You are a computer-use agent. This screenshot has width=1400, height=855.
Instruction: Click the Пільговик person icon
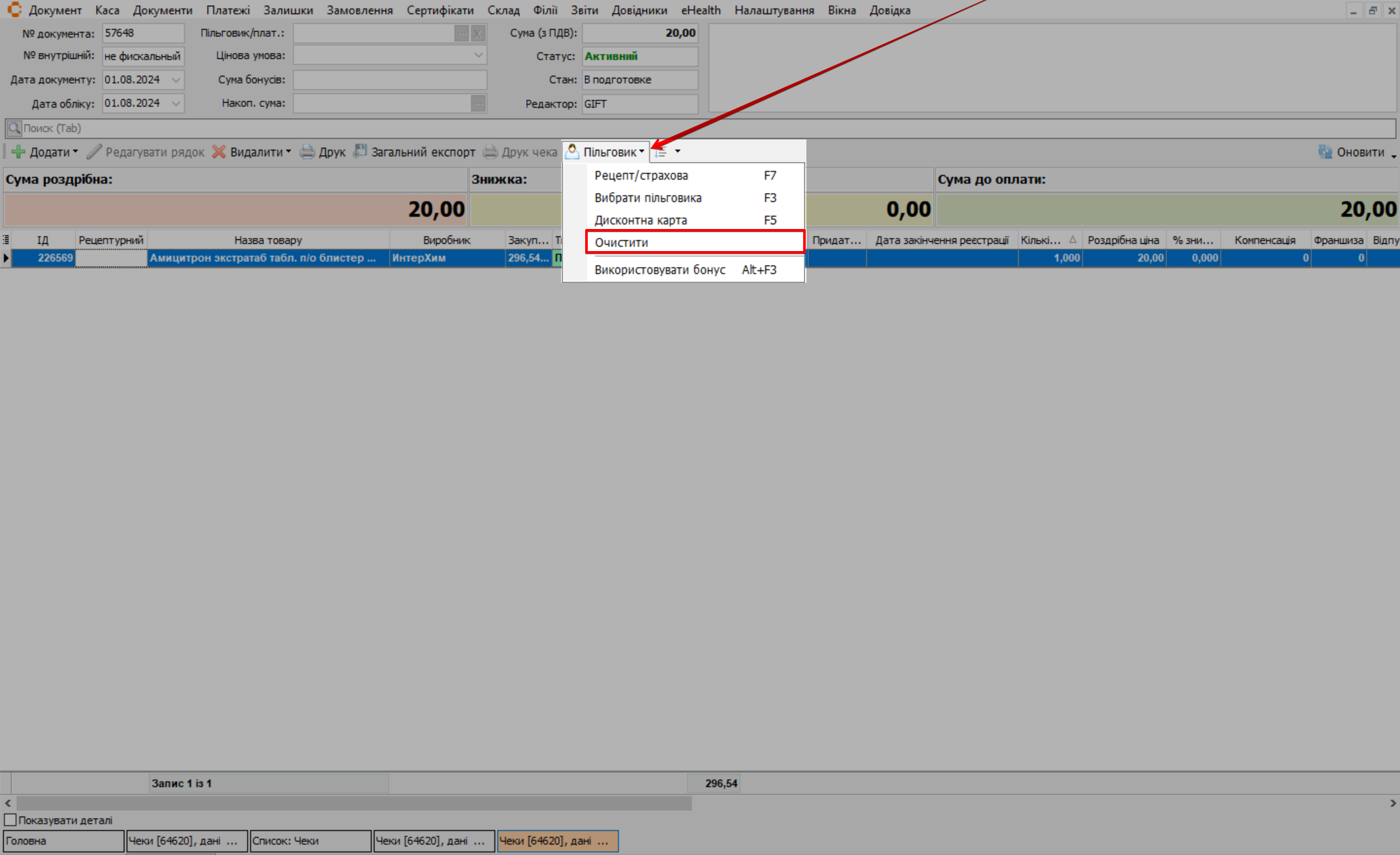(572, 151)
